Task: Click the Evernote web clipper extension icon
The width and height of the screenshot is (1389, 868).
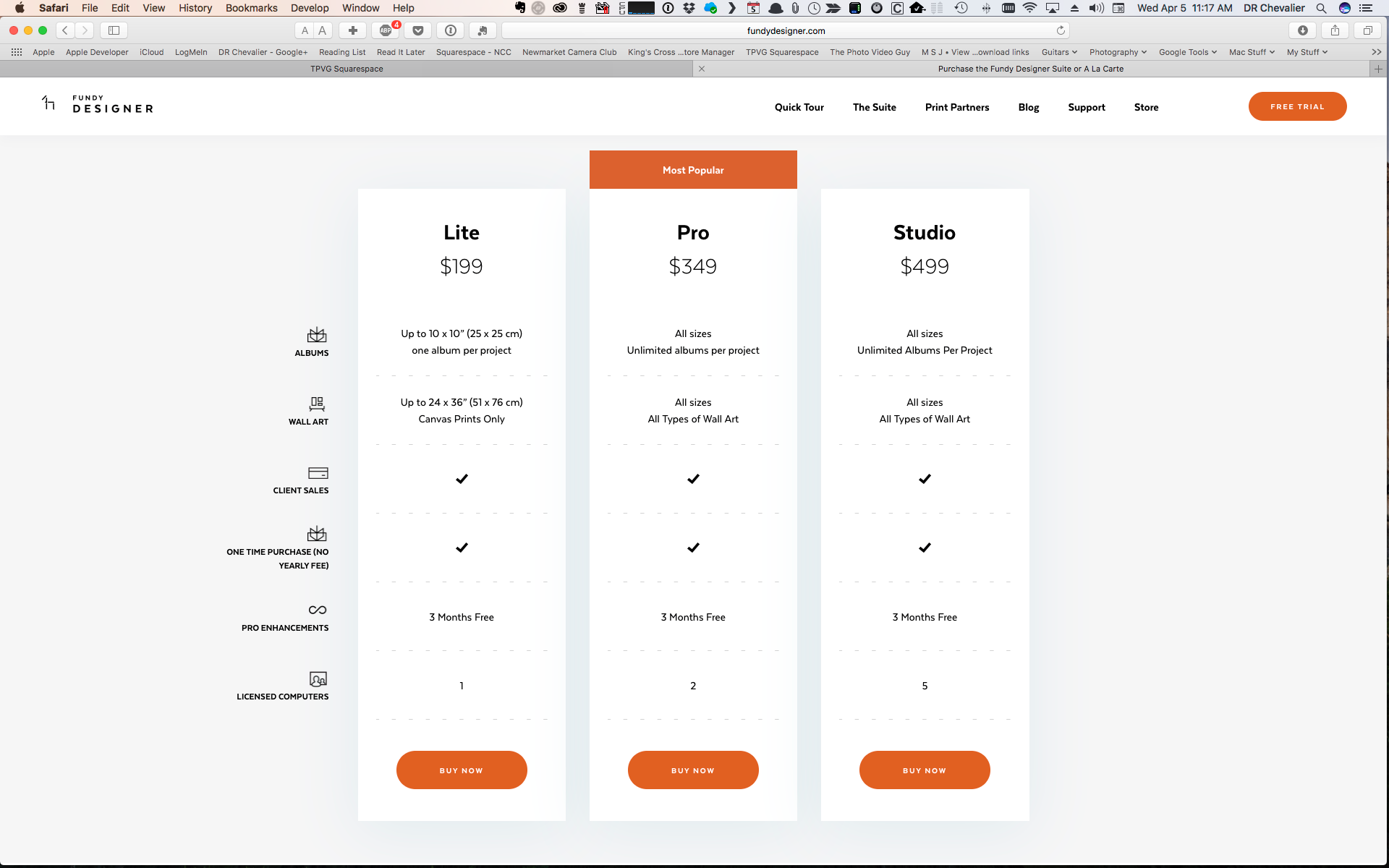Action: pos(483,30)
